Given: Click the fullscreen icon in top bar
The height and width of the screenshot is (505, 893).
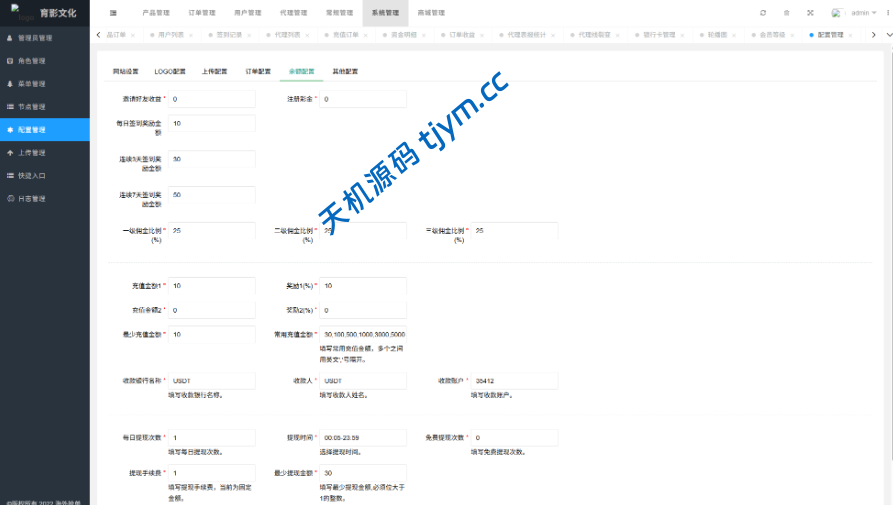Looking at the screenshot, I should pos(810,13).
